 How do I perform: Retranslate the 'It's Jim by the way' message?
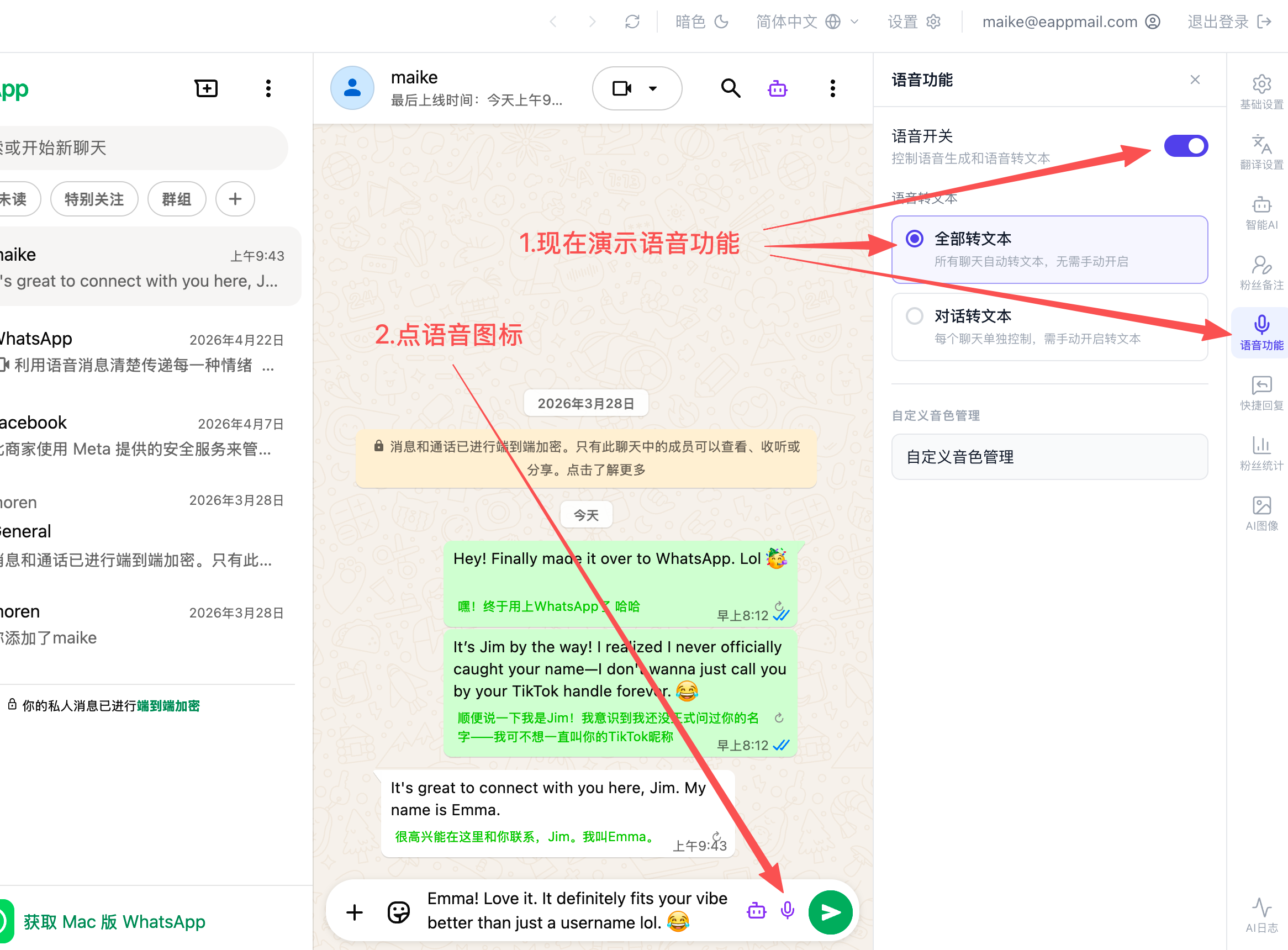[x=779, y=717]
